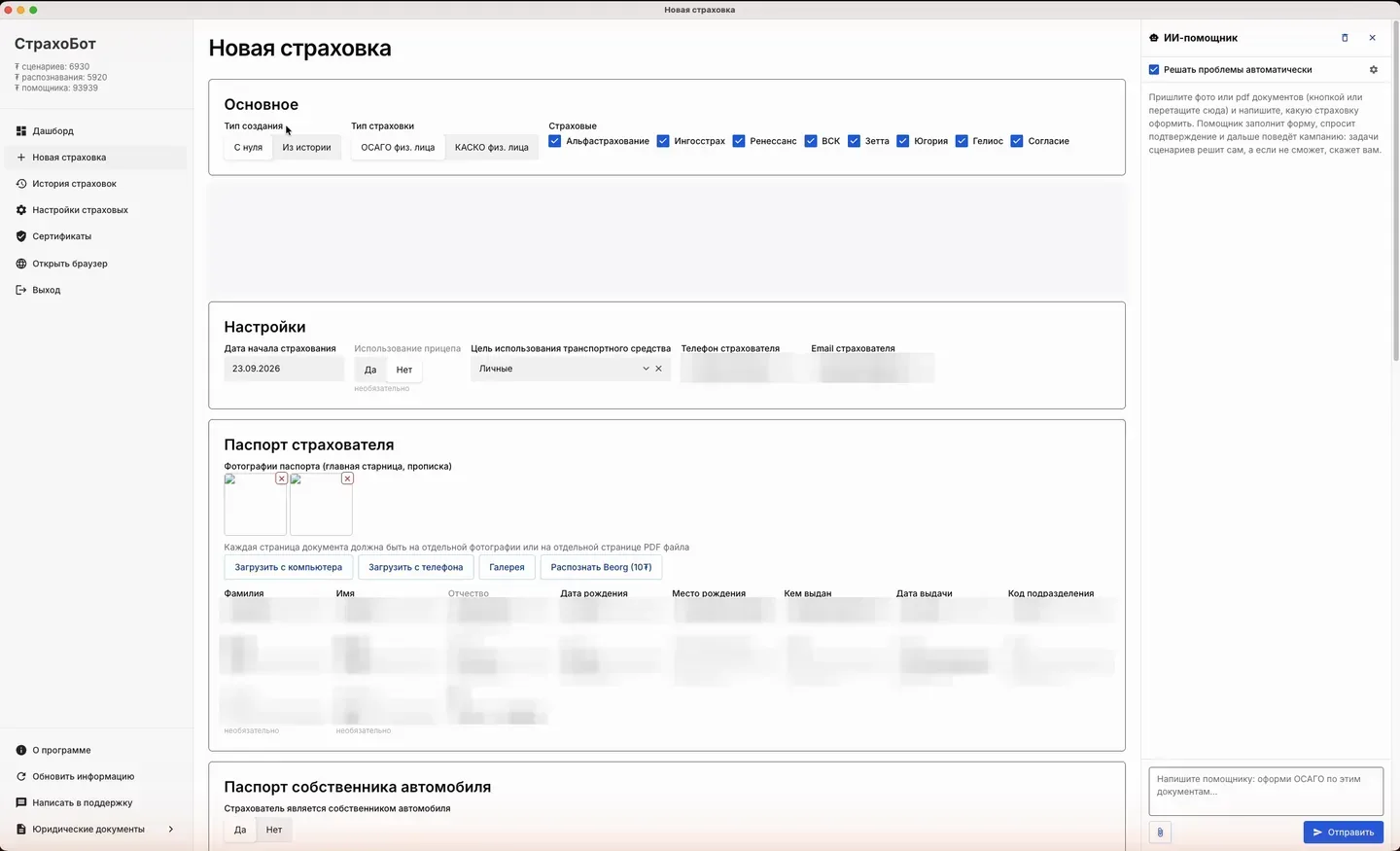Click the insurance start date field
Screen dimensions: 1400x851
(x=284, y=369)
